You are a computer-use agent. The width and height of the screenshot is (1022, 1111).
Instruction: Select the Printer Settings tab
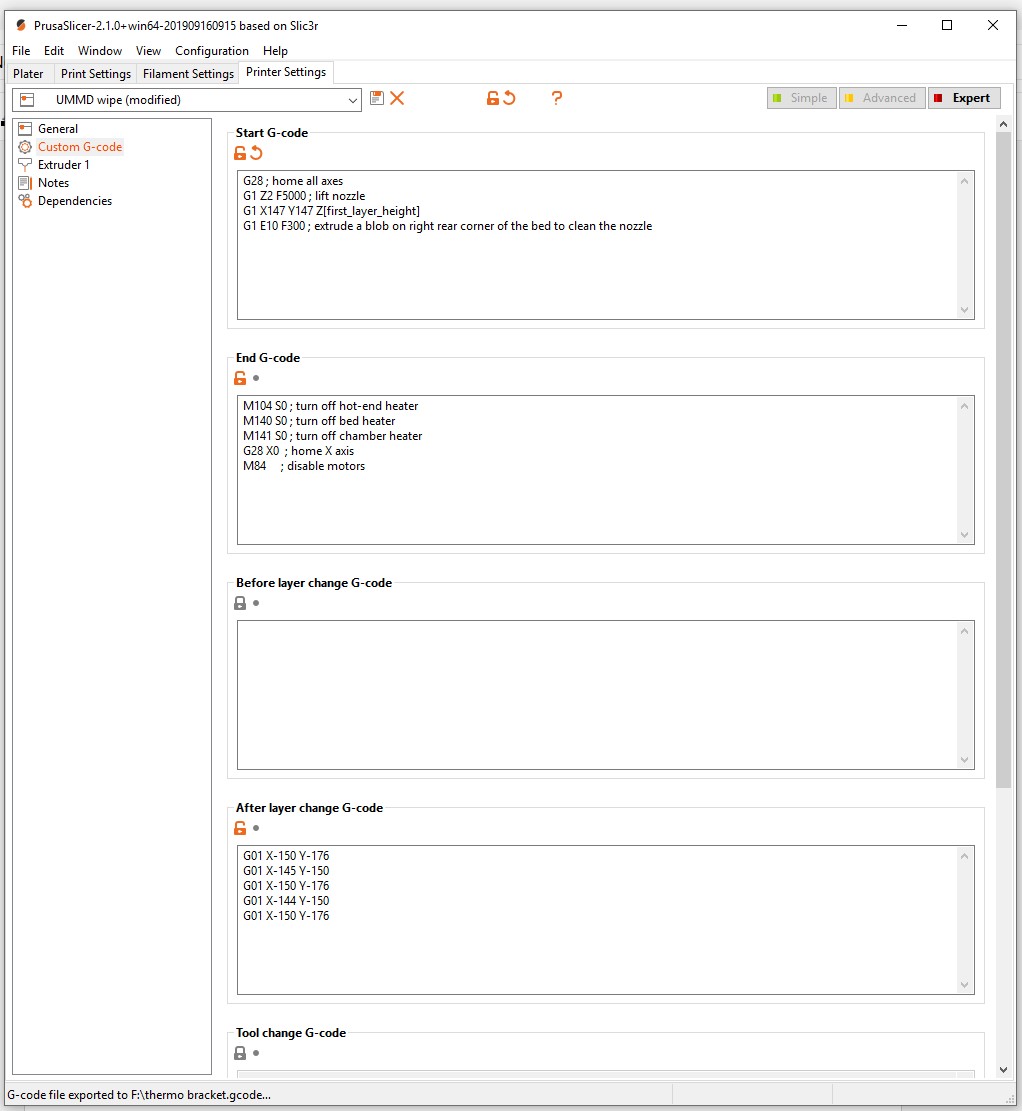click(286, 72)
